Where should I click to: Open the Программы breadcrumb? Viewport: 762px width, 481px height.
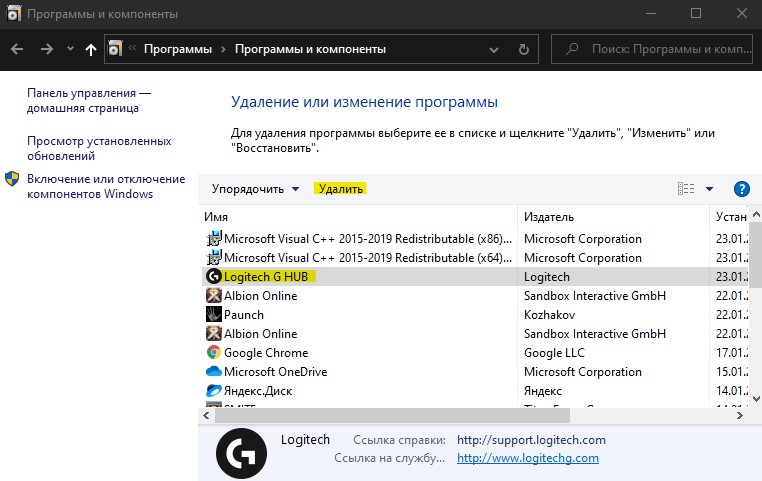pos(178,49)
